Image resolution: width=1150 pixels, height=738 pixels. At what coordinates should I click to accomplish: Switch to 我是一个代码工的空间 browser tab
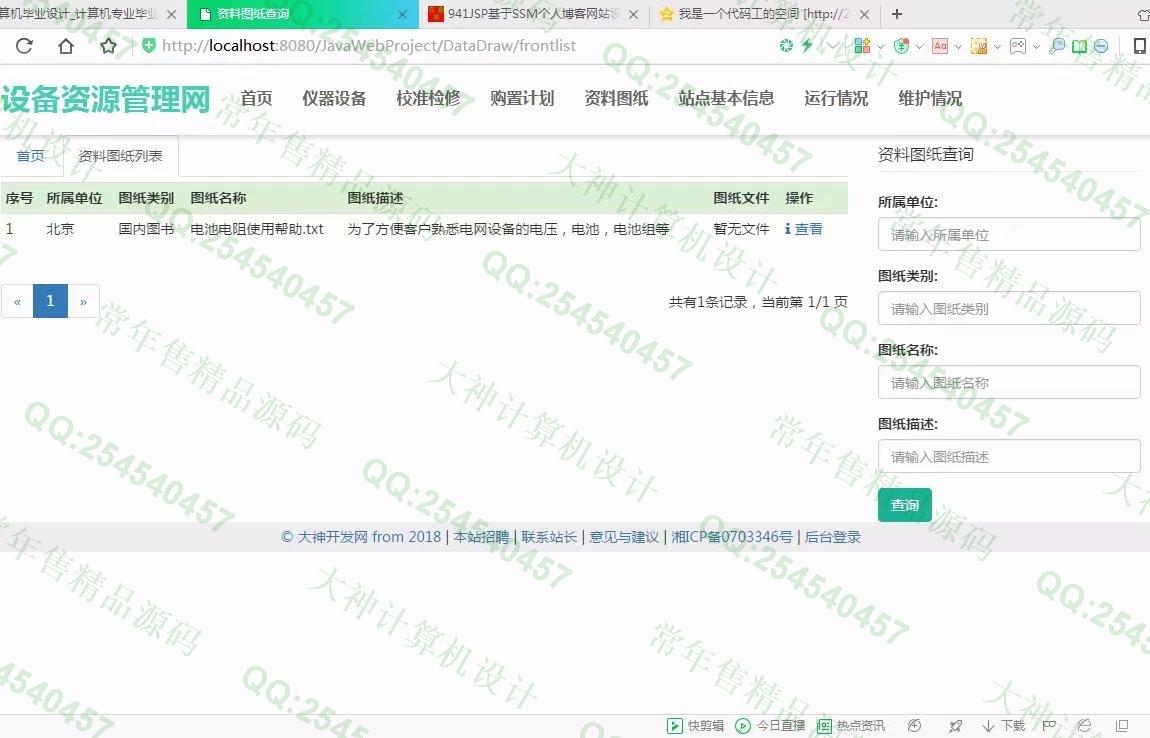[x=763, y=14]
